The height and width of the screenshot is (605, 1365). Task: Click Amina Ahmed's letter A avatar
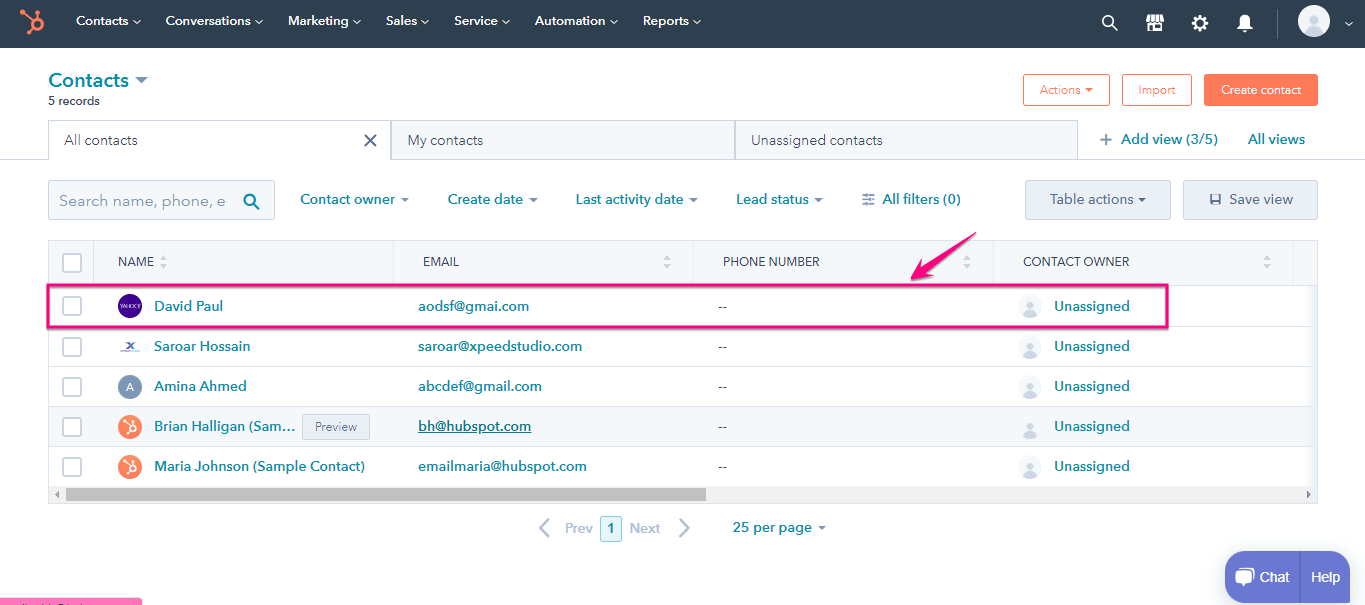(130, 386)
